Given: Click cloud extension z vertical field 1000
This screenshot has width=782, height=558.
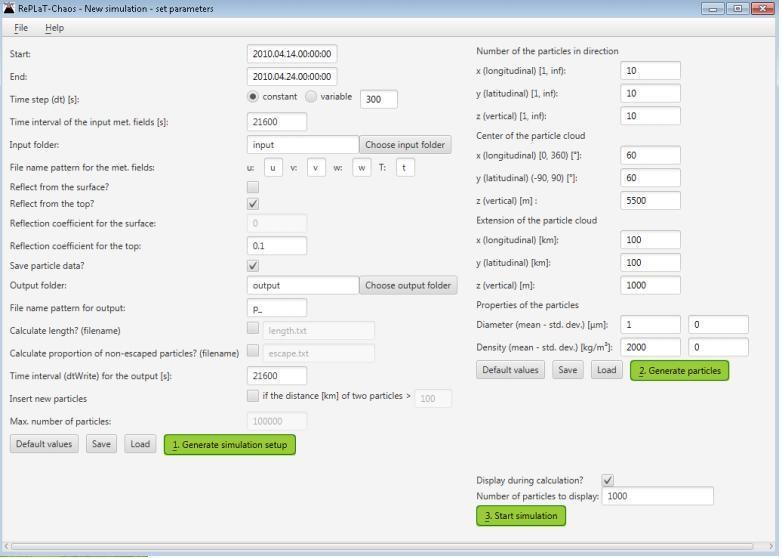Looking at the screenshot, I should click(x=650, y=285).
